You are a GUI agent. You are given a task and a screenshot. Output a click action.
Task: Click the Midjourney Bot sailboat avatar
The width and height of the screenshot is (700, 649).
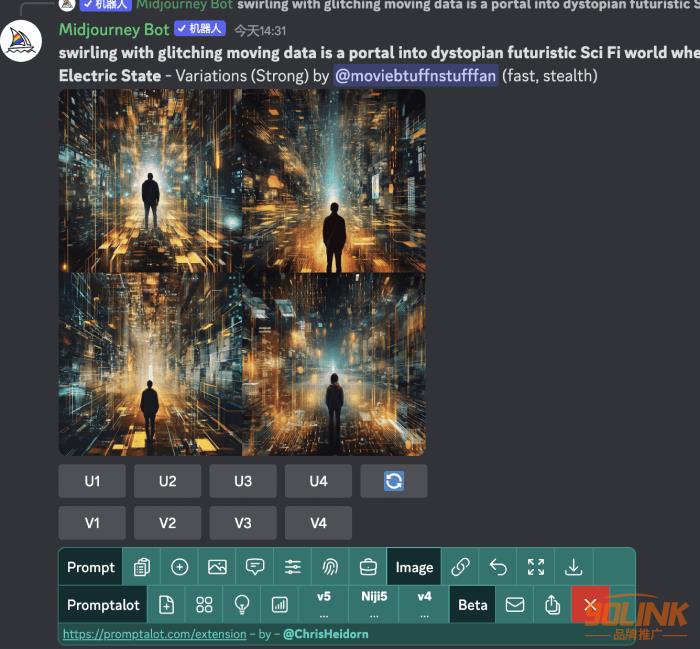coord(21,41)
